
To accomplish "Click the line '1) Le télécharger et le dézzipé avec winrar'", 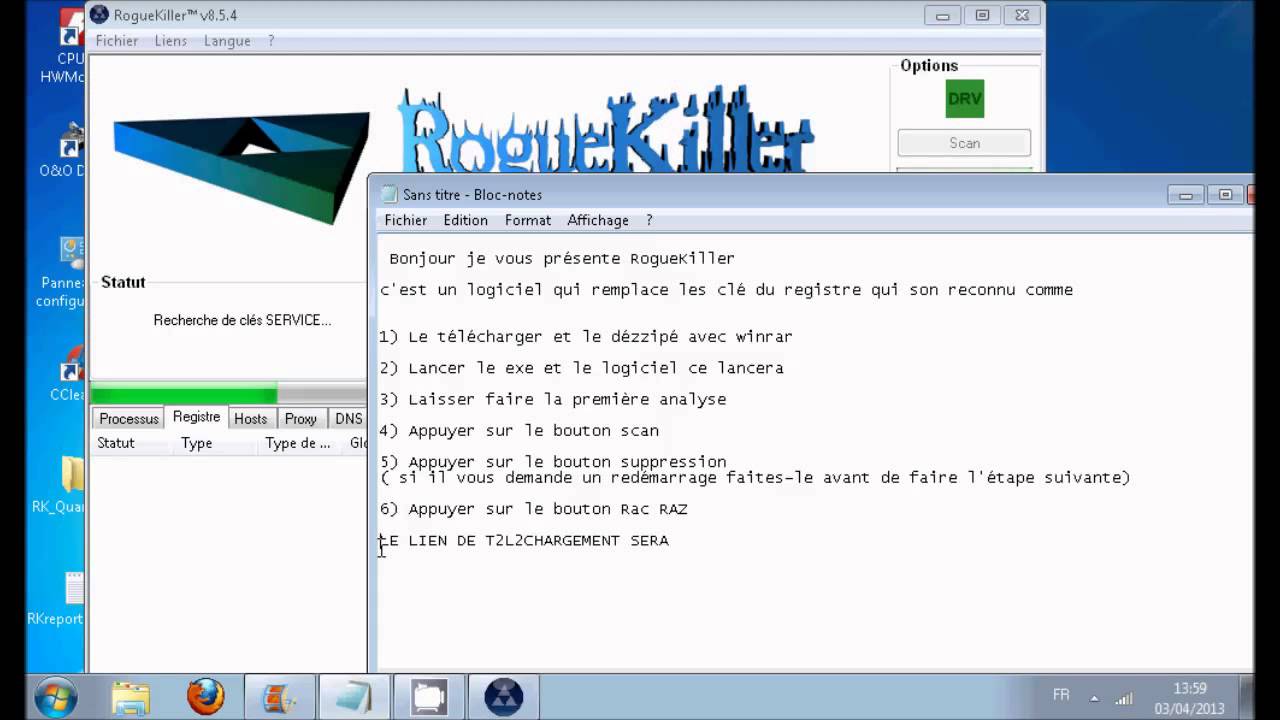I will [586, 337].
